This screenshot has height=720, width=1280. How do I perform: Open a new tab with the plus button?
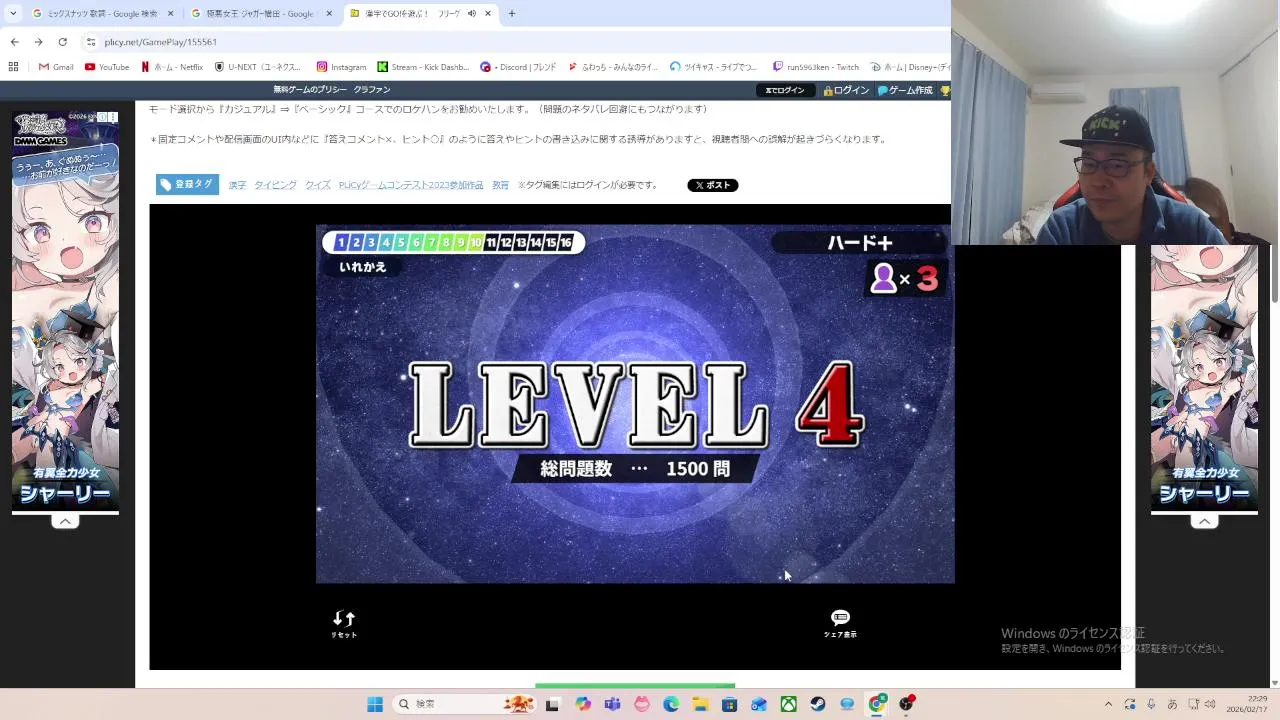(512, 14)
